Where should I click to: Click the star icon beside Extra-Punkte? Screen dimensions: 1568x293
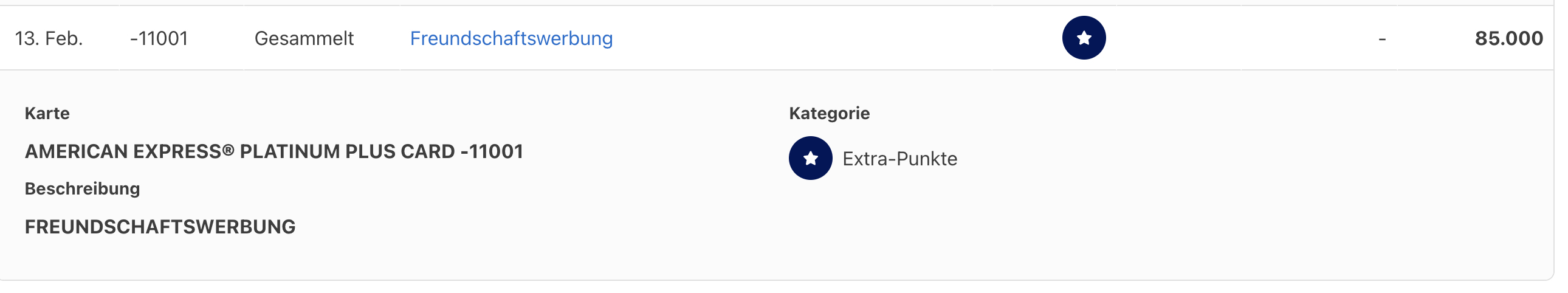tap(810, 159)
